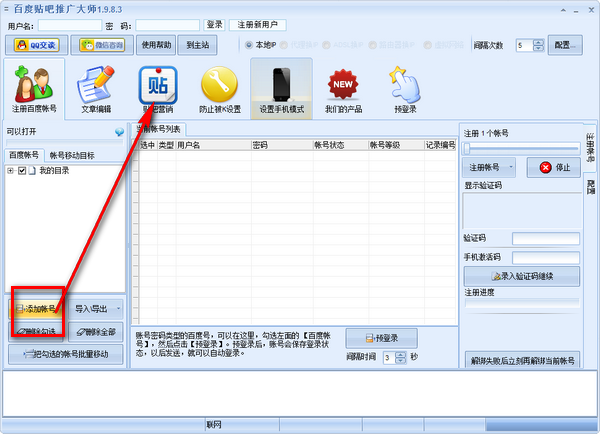This screenshot has height=434, width=600.
Task: Click the menu icon left of the title
Action: 6,9
